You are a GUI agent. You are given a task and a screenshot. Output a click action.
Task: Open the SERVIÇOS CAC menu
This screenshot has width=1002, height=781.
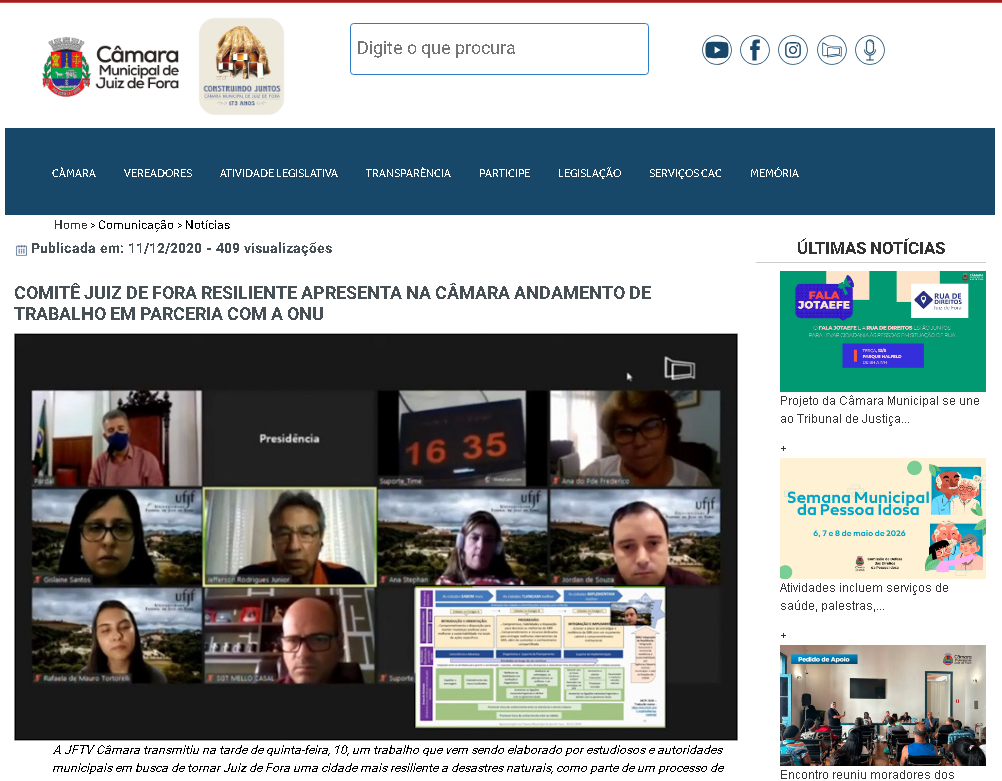686,173
